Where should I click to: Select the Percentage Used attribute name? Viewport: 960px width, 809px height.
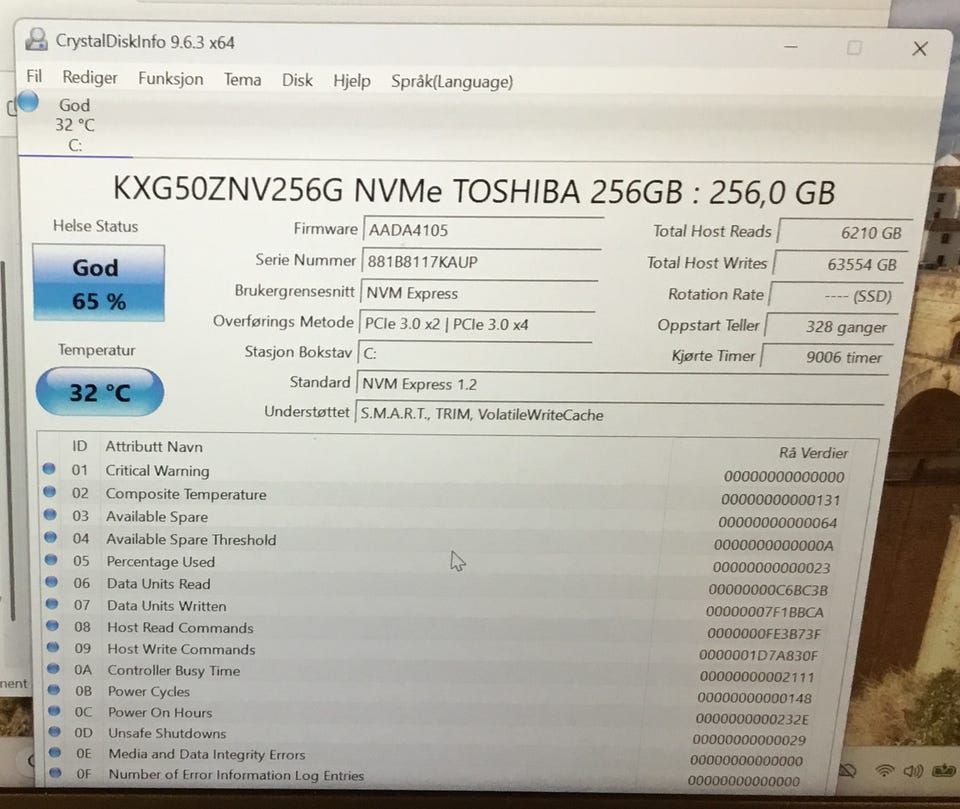click(160, 562)
